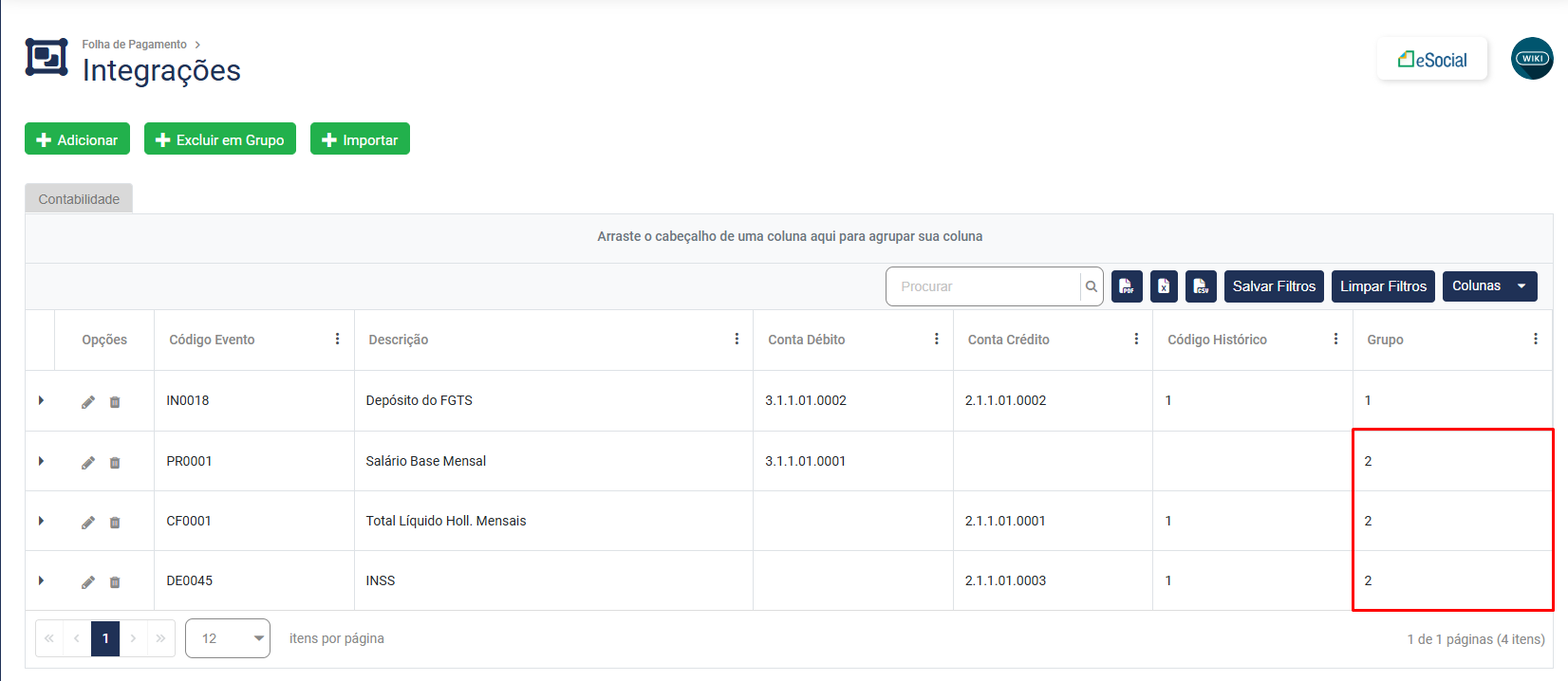Delete the DE0045 INSS row
Screen dimensions: 1568x681
[115, 582]
